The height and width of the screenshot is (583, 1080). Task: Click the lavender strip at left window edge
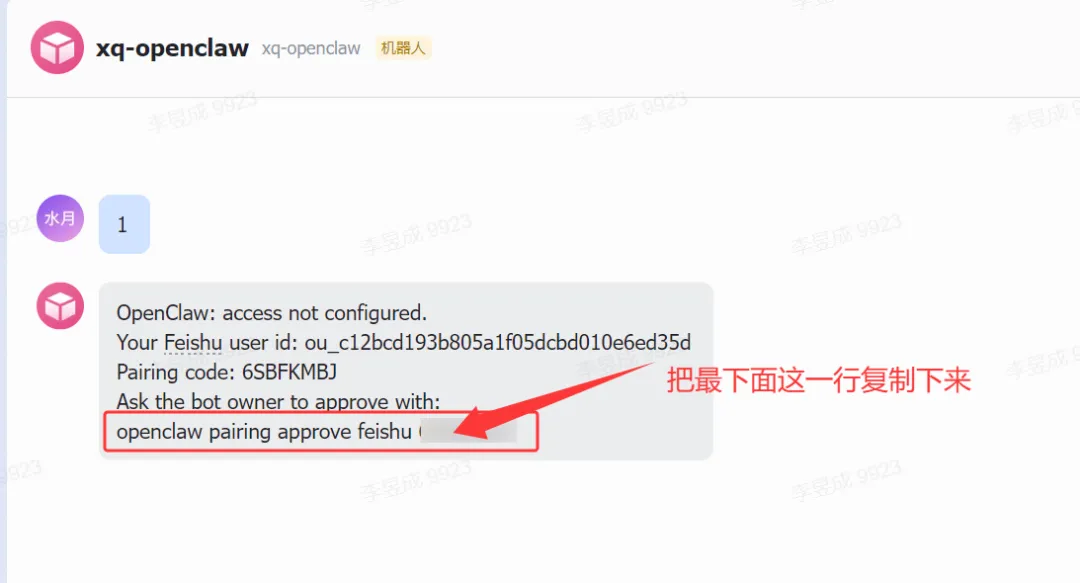(x=3, y=292)
